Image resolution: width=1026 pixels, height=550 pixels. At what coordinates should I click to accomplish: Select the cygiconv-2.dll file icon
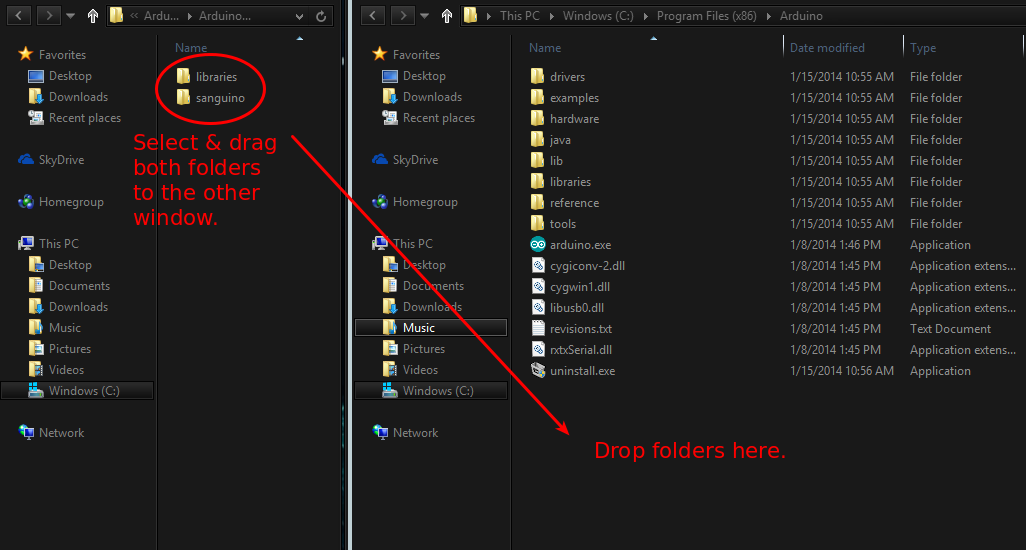tap(538, 266)
